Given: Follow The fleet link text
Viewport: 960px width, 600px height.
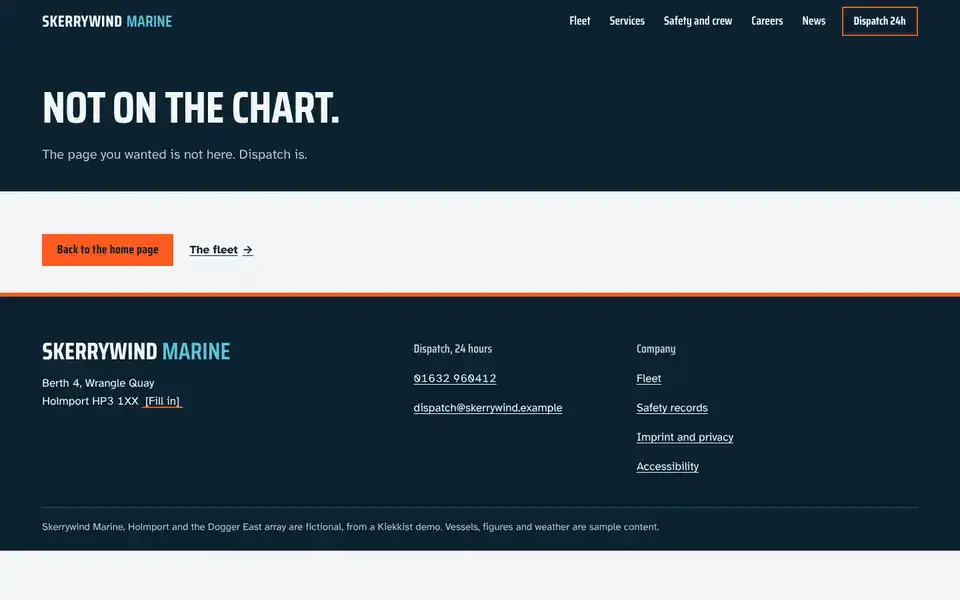Looking at the screenshot, I should [213, 250].
